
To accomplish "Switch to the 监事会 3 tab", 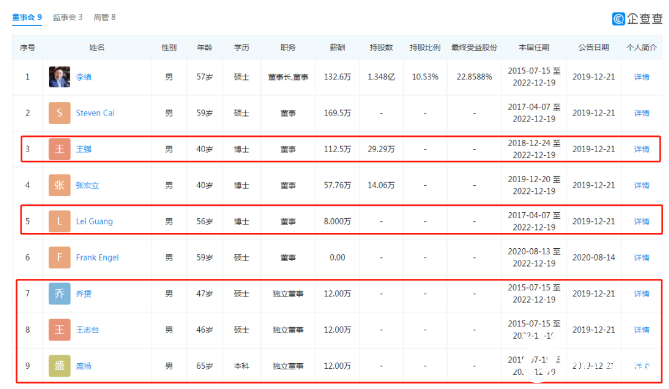I will [67, 17].
